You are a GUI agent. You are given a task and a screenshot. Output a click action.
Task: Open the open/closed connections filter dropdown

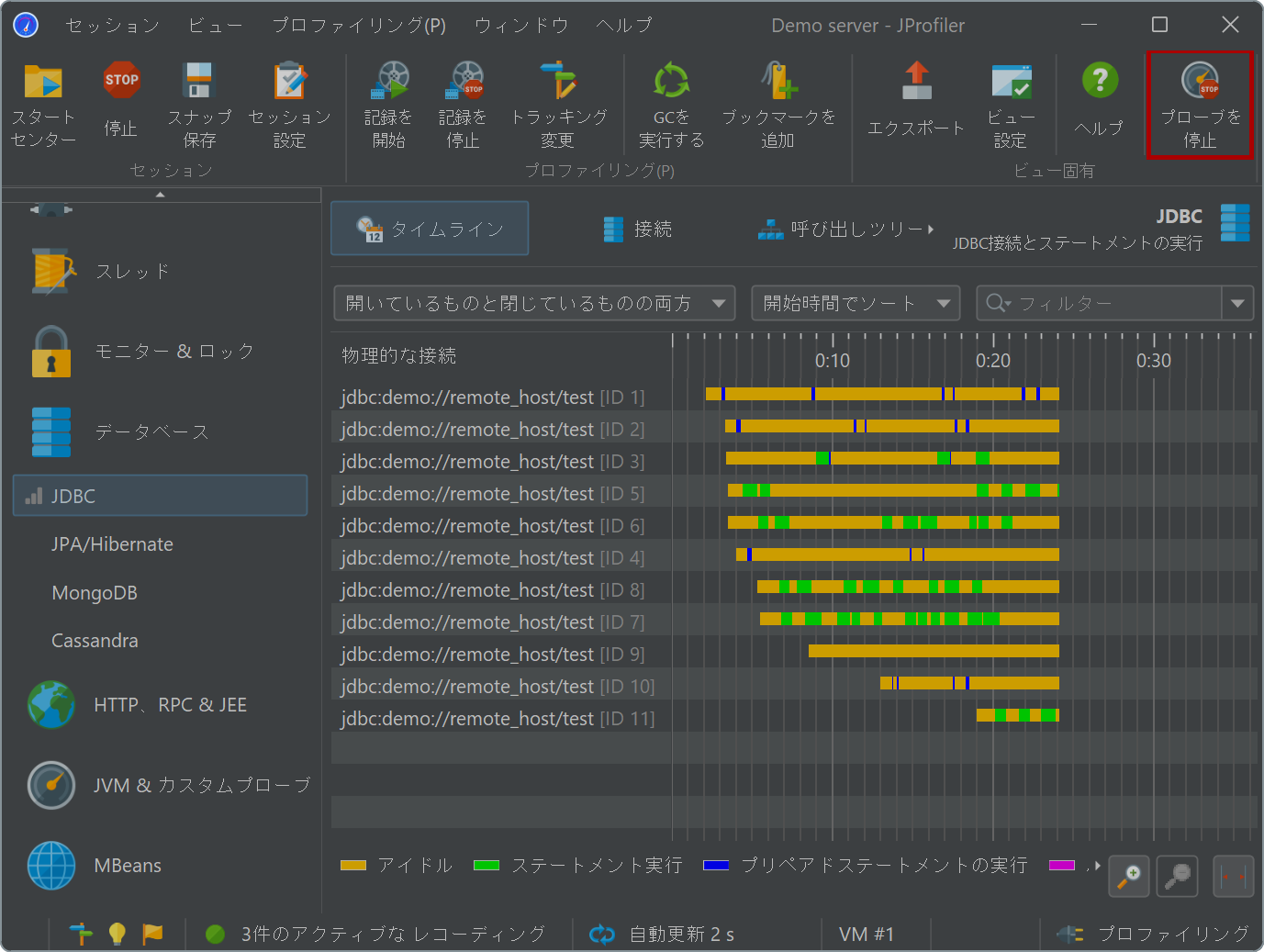coord(534,303)
